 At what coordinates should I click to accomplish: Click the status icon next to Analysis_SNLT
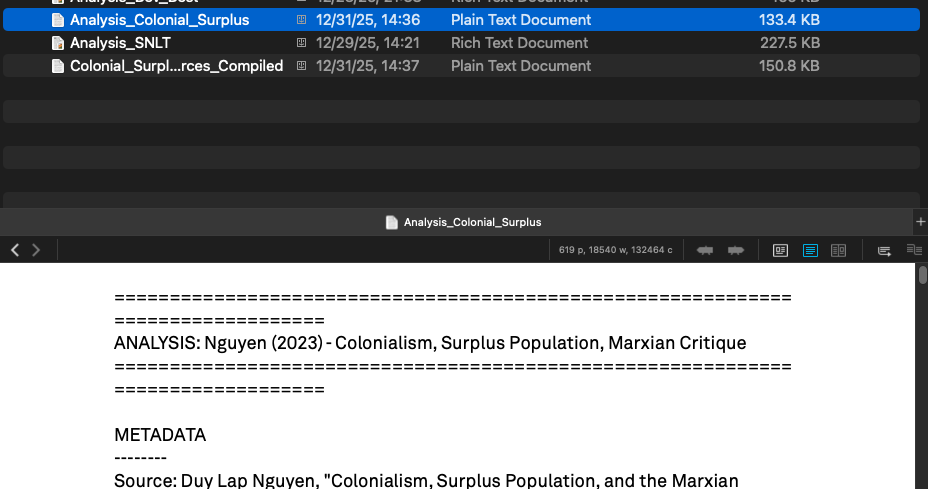pos(301,43)
